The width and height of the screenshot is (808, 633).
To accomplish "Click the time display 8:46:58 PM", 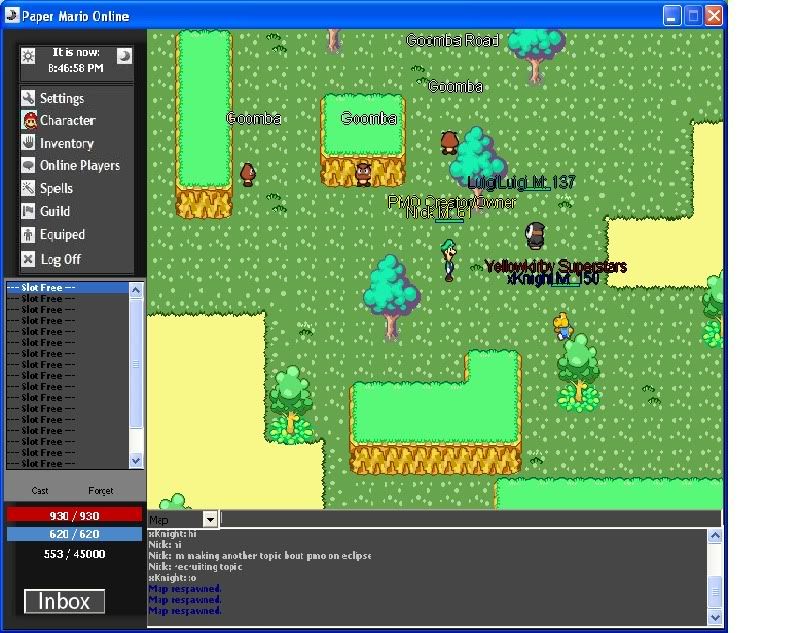I will pyautogui.click(x=76, y=68).
